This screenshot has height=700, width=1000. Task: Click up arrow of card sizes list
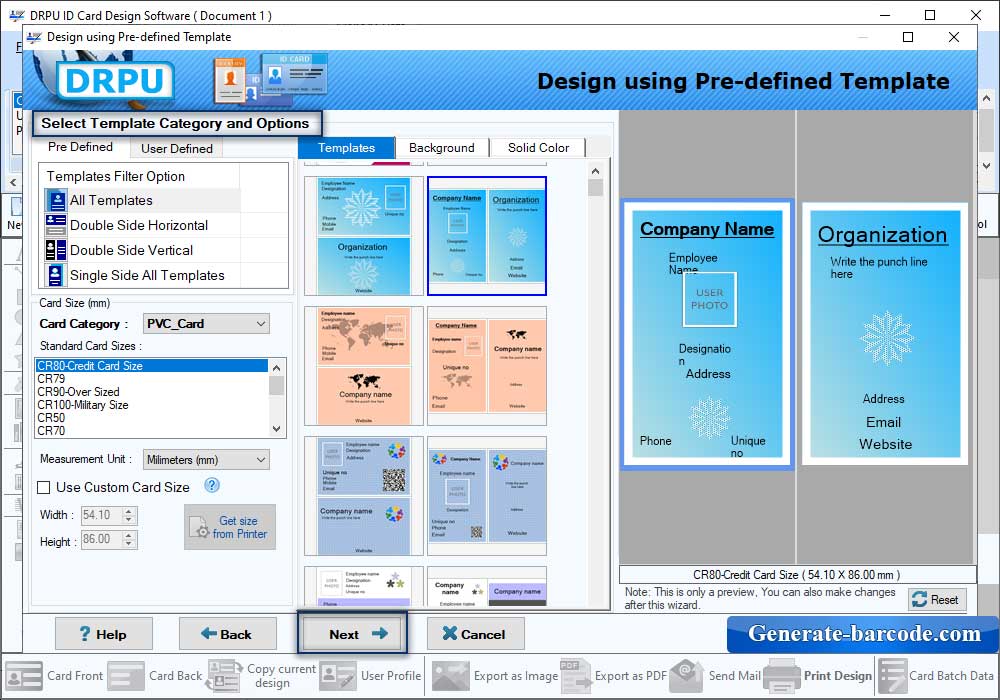277,368
